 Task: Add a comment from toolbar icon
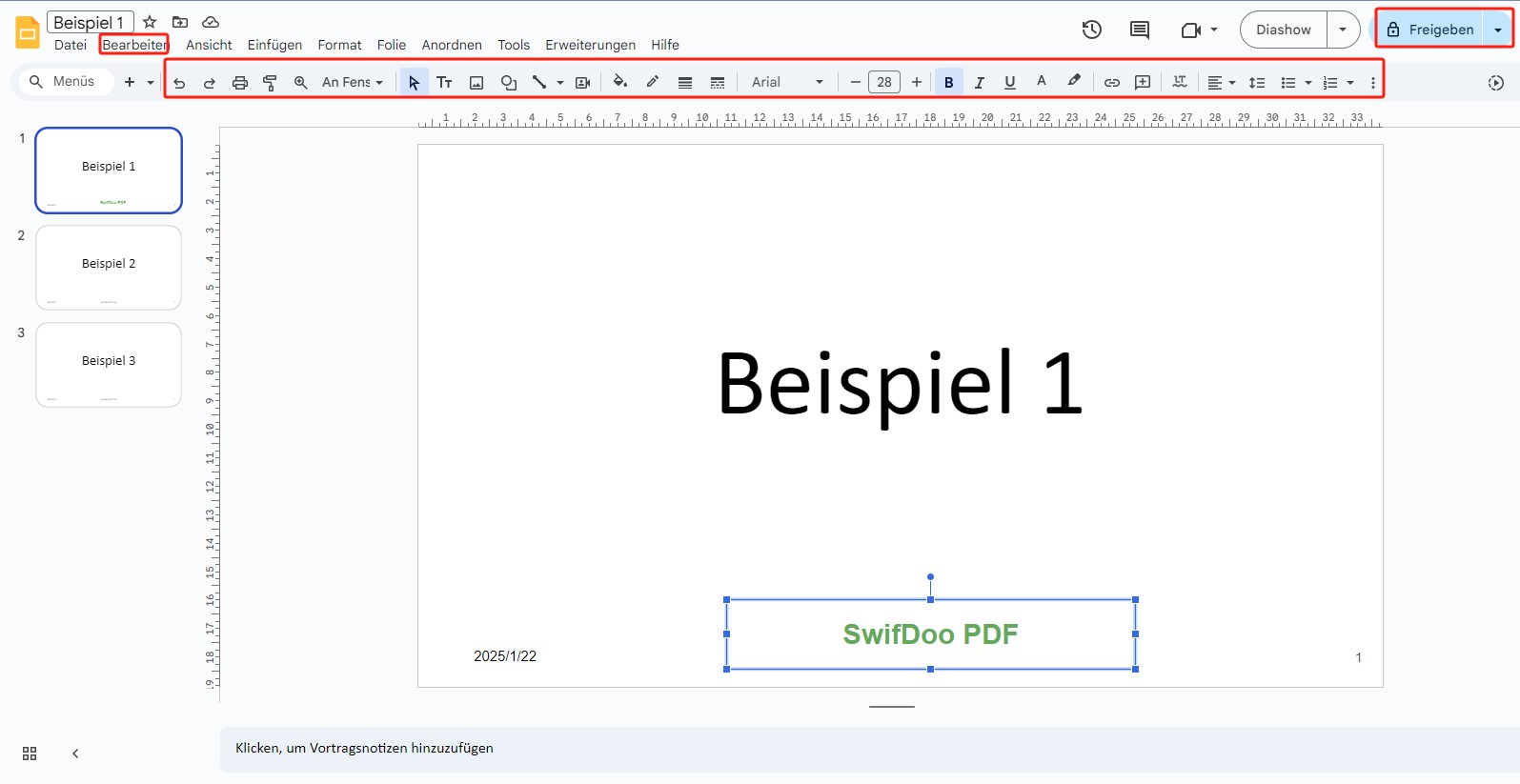pos(1143,83)
